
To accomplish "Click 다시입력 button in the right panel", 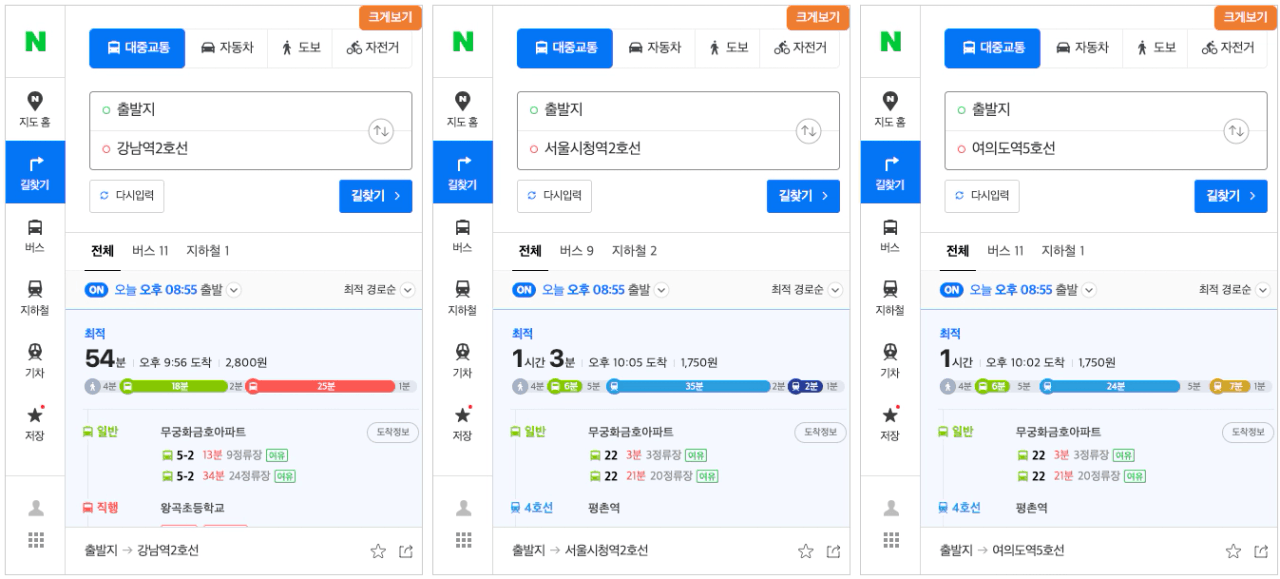I will 982,196.
